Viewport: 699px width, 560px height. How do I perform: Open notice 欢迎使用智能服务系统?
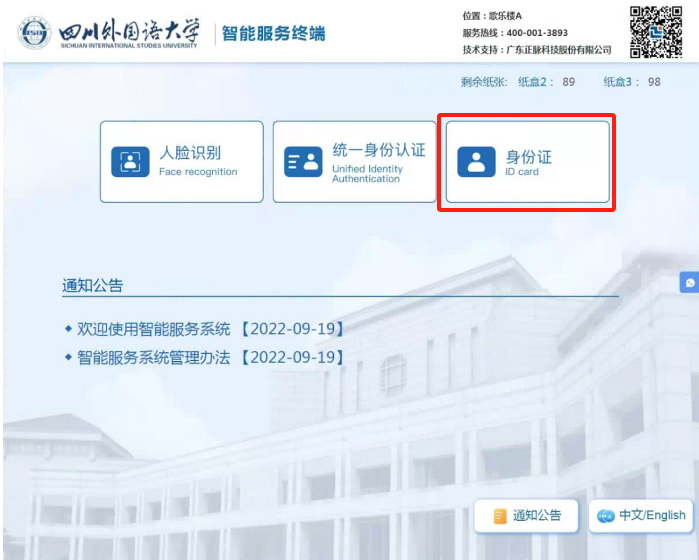click(x=154, y=328)
